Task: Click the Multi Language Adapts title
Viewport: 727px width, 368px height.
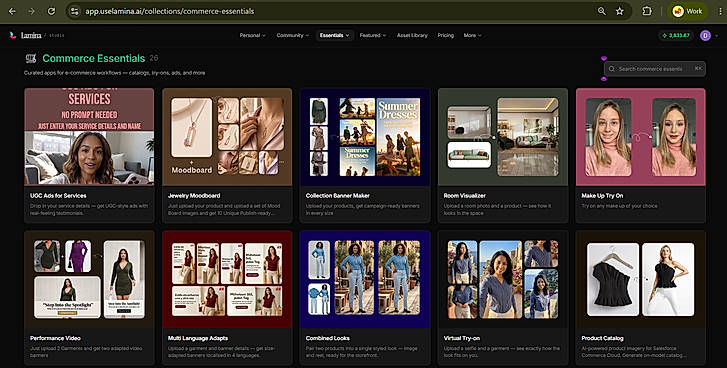Action: (198, 338)
